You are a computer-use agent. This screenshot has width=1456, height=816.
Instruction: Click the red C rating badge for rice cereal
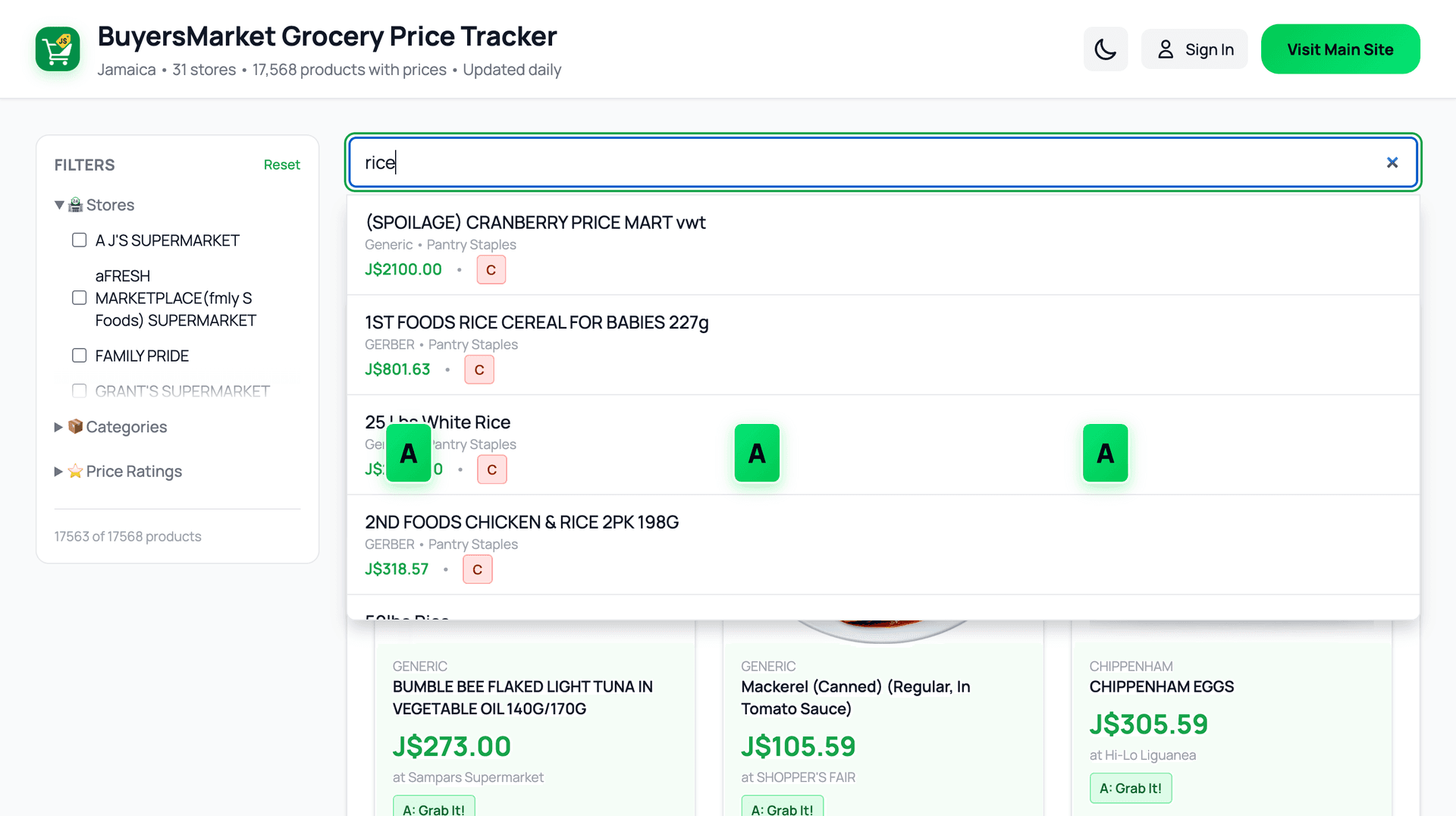[479, 369]
